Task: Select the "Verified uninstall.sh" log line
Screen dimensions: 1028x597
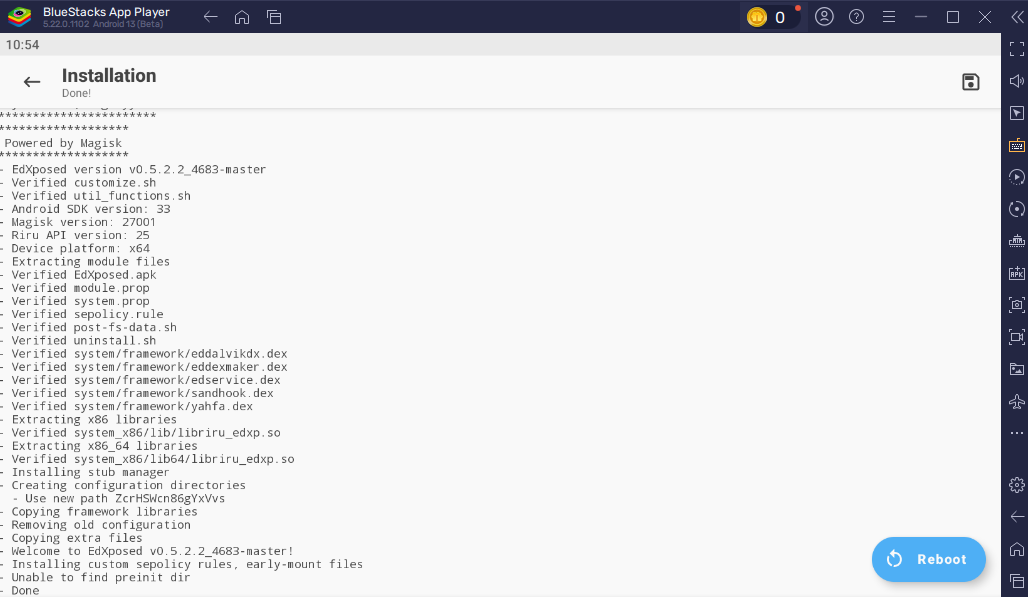Action: pyautogui.click(x=78, y=340)
